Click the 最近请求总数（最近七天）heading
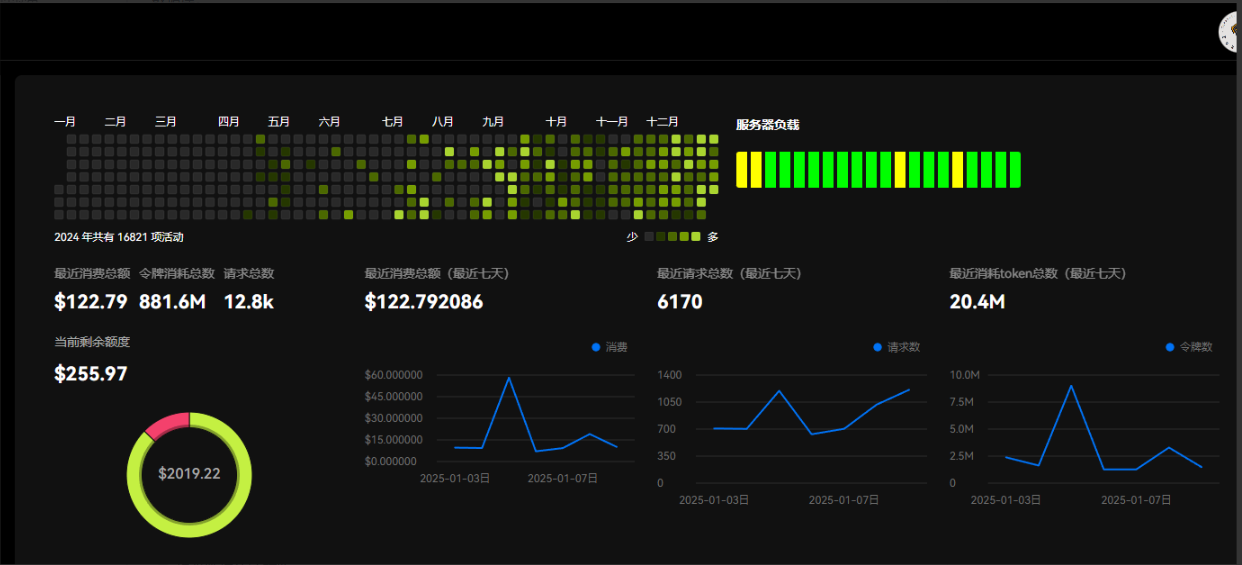The height and width of the screenshot is (565, 1242). 729,273
